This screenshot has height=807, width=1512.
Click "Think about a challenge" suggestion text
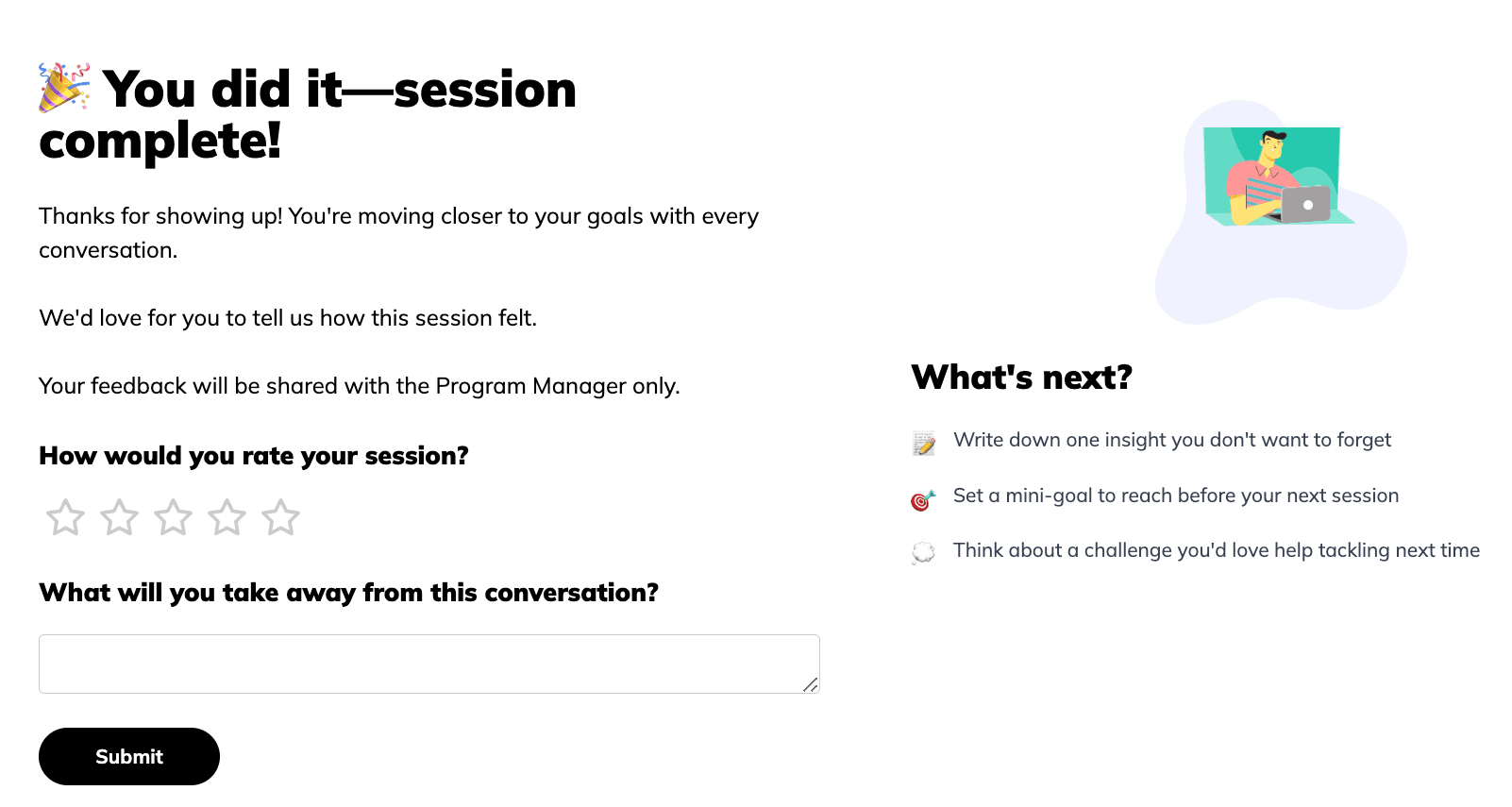(1216, 550)
